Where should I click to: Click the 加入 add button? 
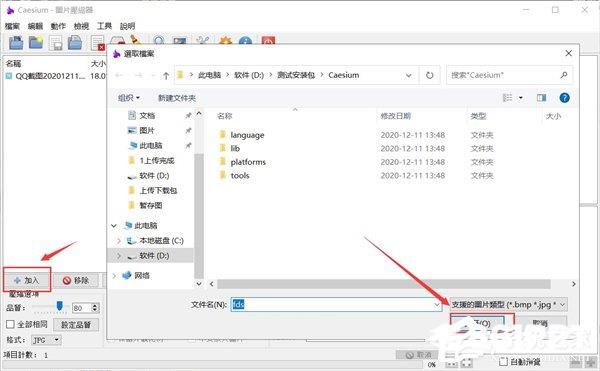26,280
